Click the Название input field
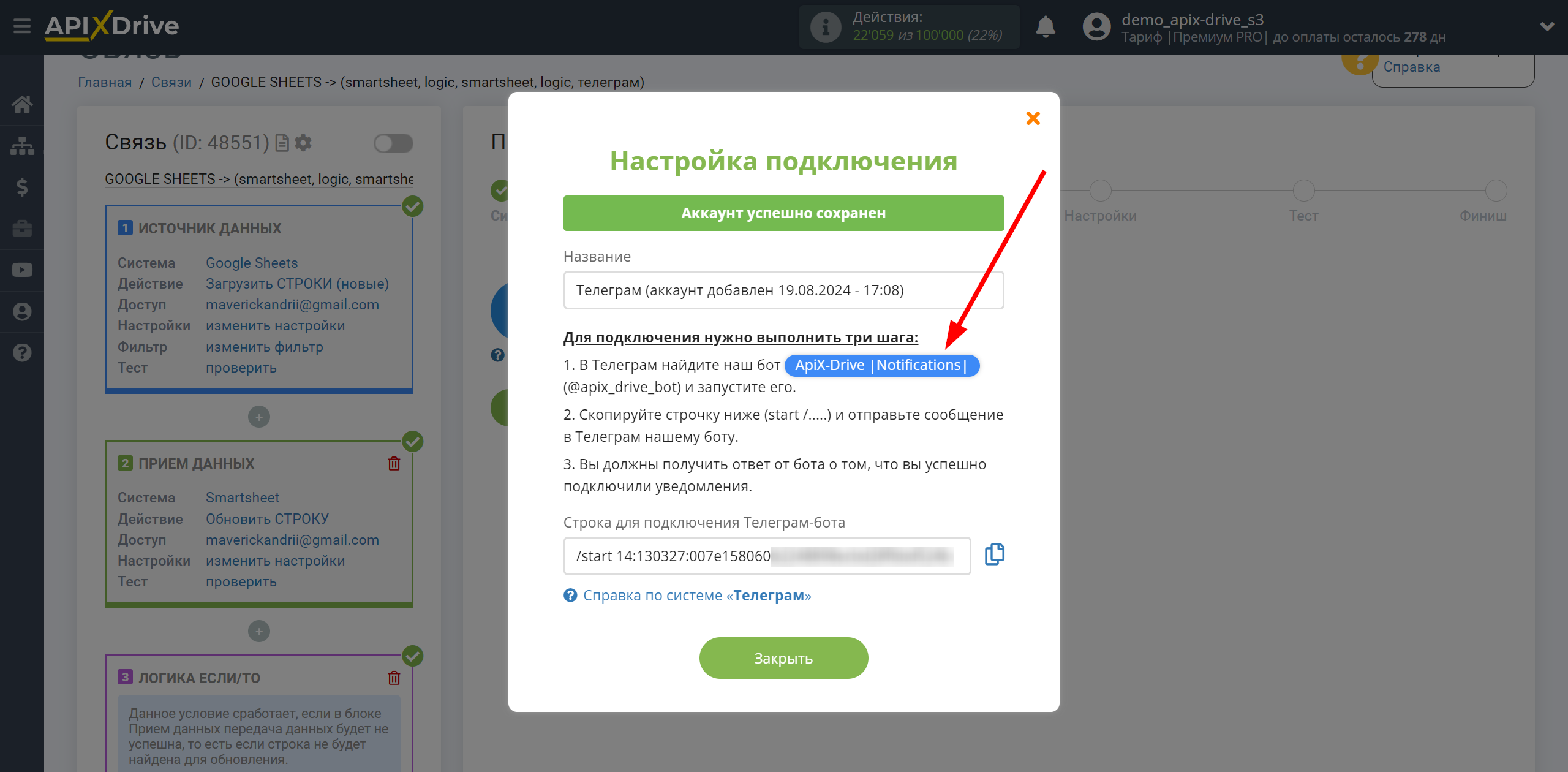 783,290
